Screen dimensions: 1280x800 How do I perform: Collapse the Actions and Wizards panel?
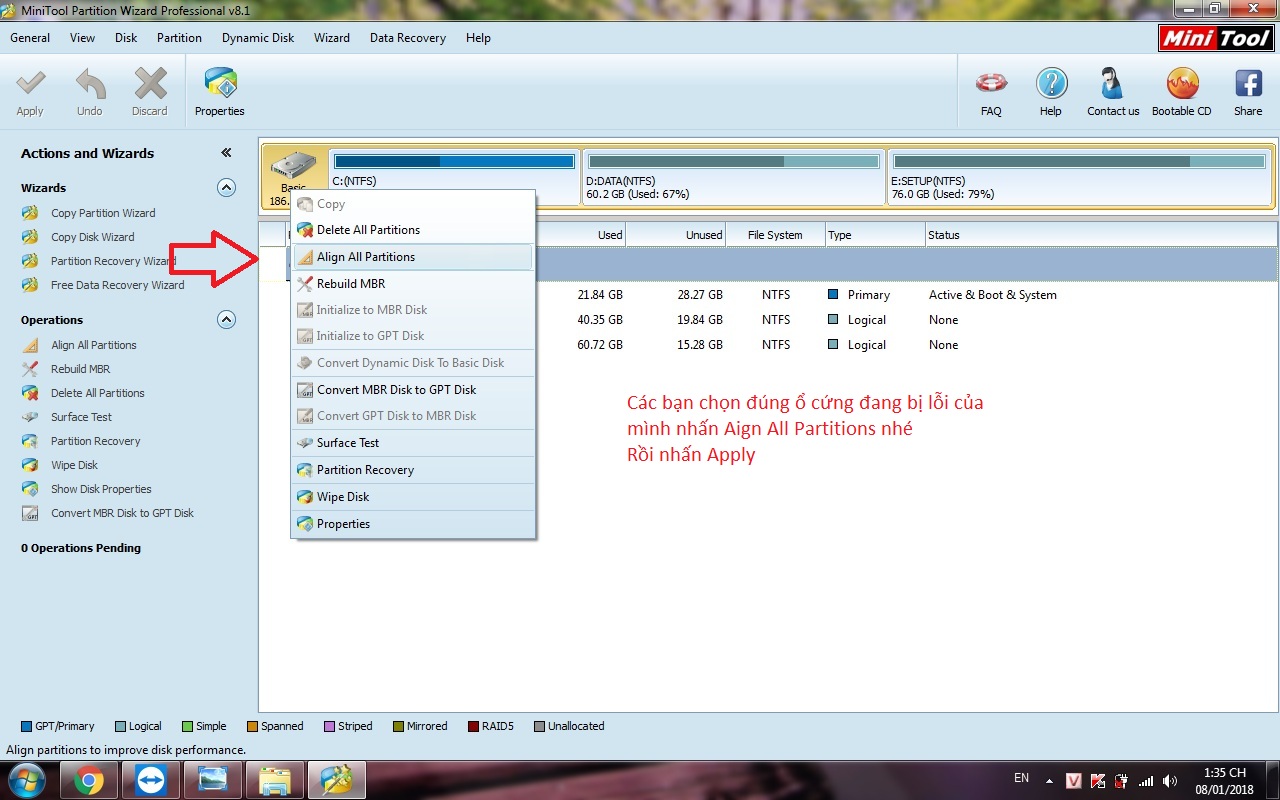click(226, 153)
